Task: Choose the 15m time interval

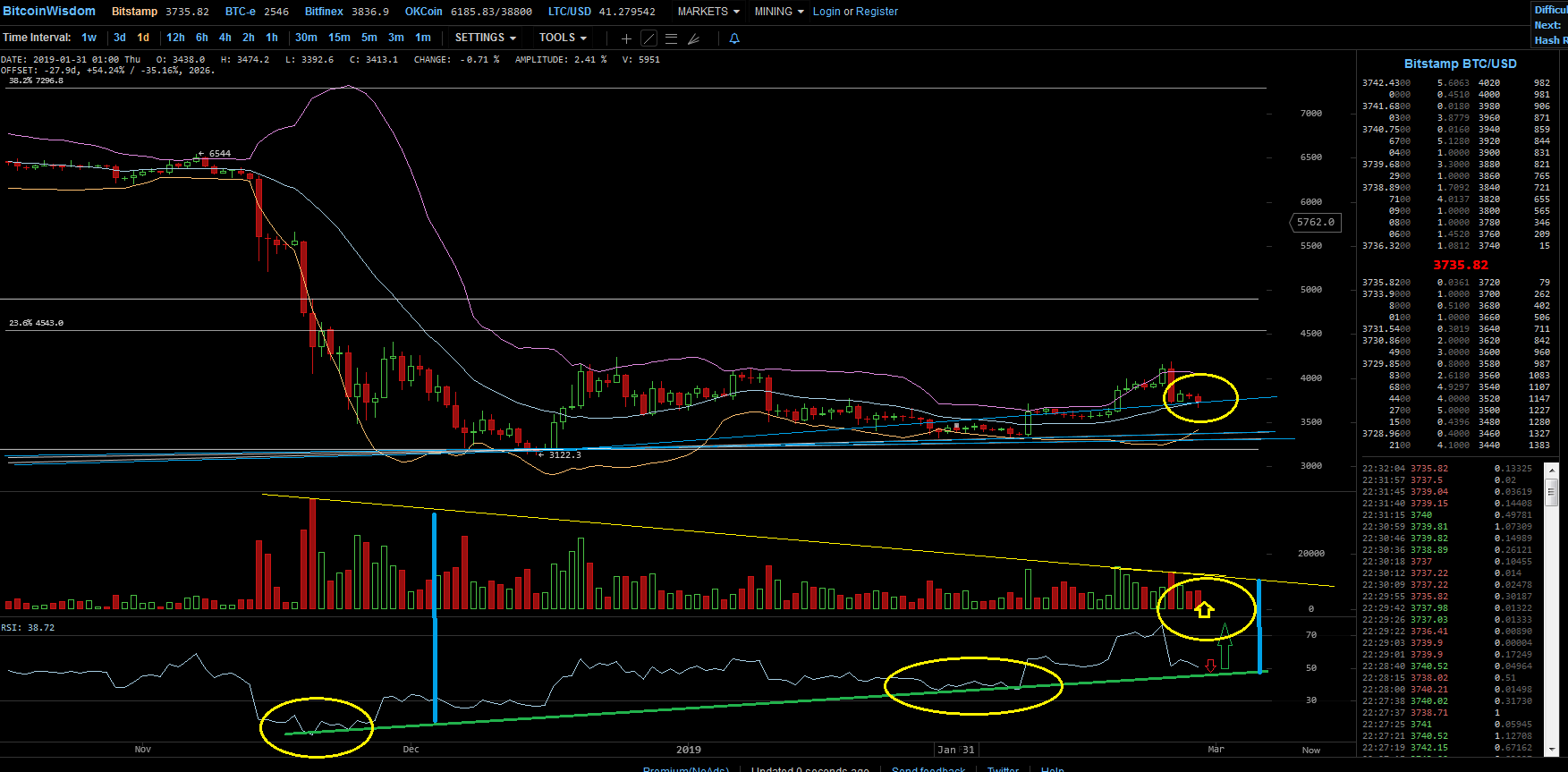Action: coord(339,38)
